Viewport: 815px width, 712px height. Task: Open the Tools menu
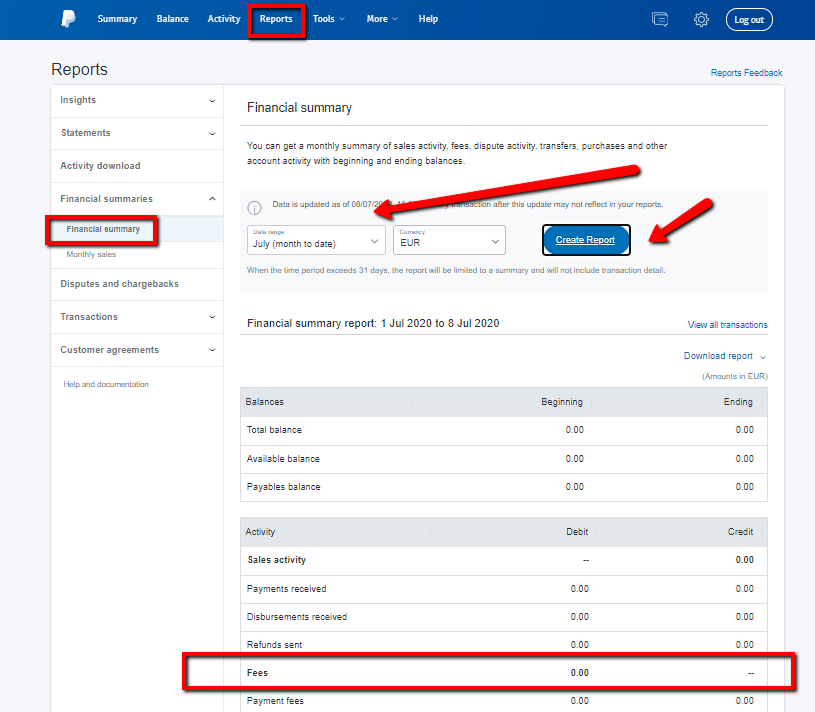click(328, 19)
